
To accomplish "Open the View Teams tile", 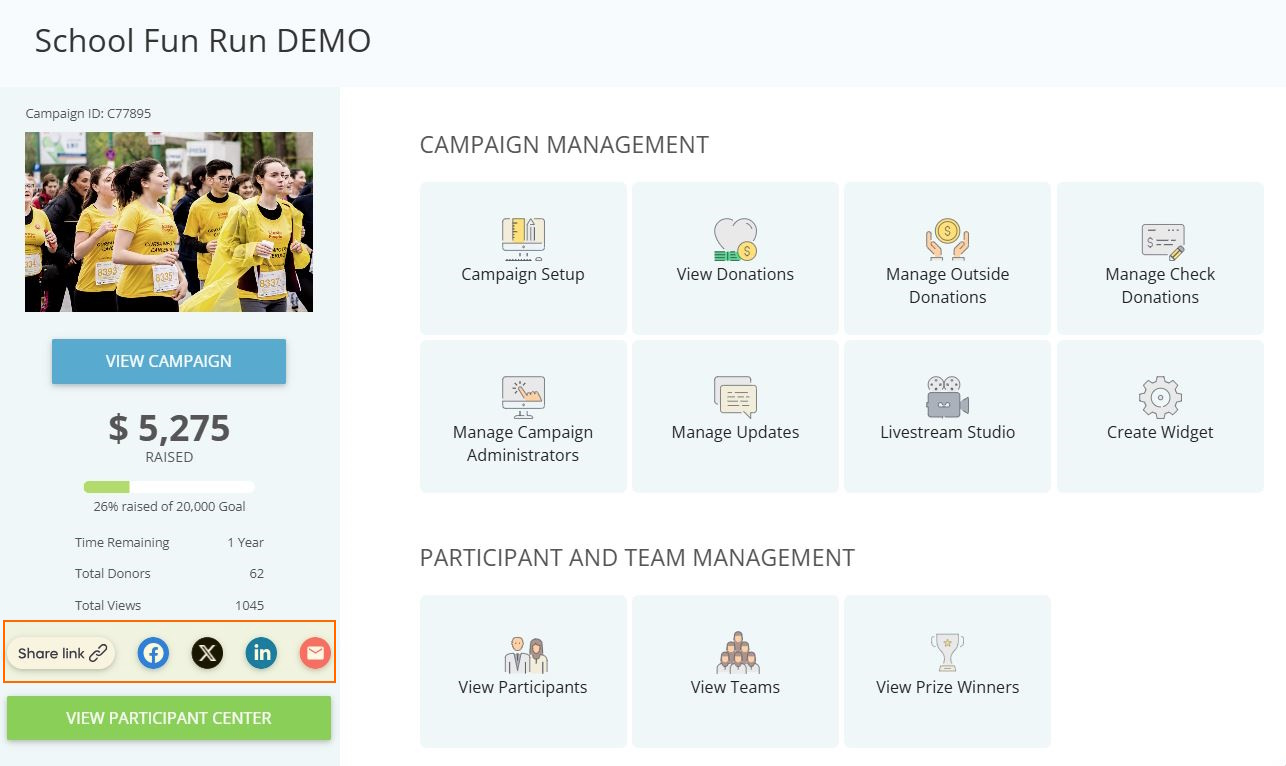I will click(735, 671).
